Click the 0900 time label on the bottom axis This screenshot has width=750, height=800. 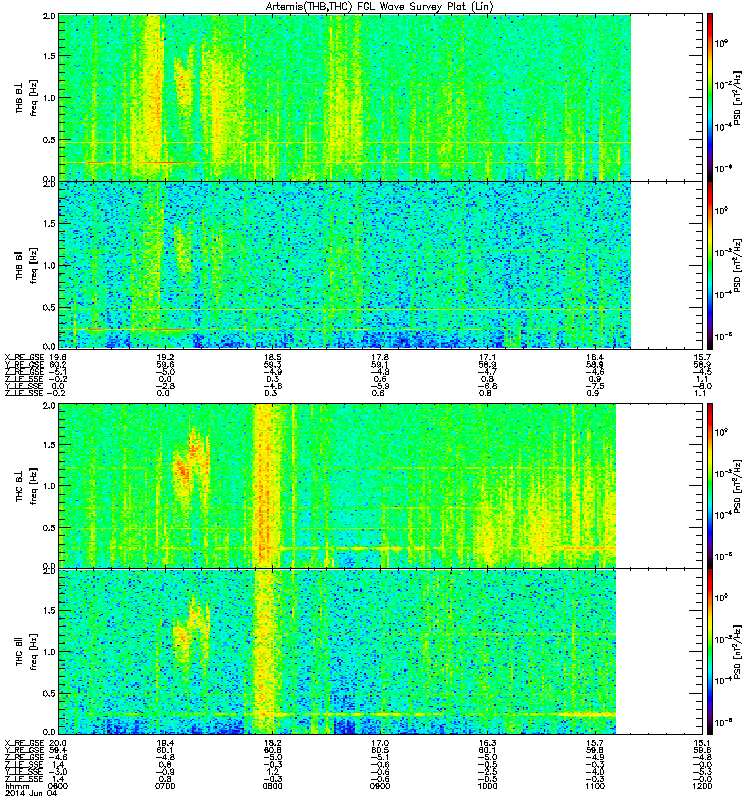pyautogui.click(x=380, y=786)
